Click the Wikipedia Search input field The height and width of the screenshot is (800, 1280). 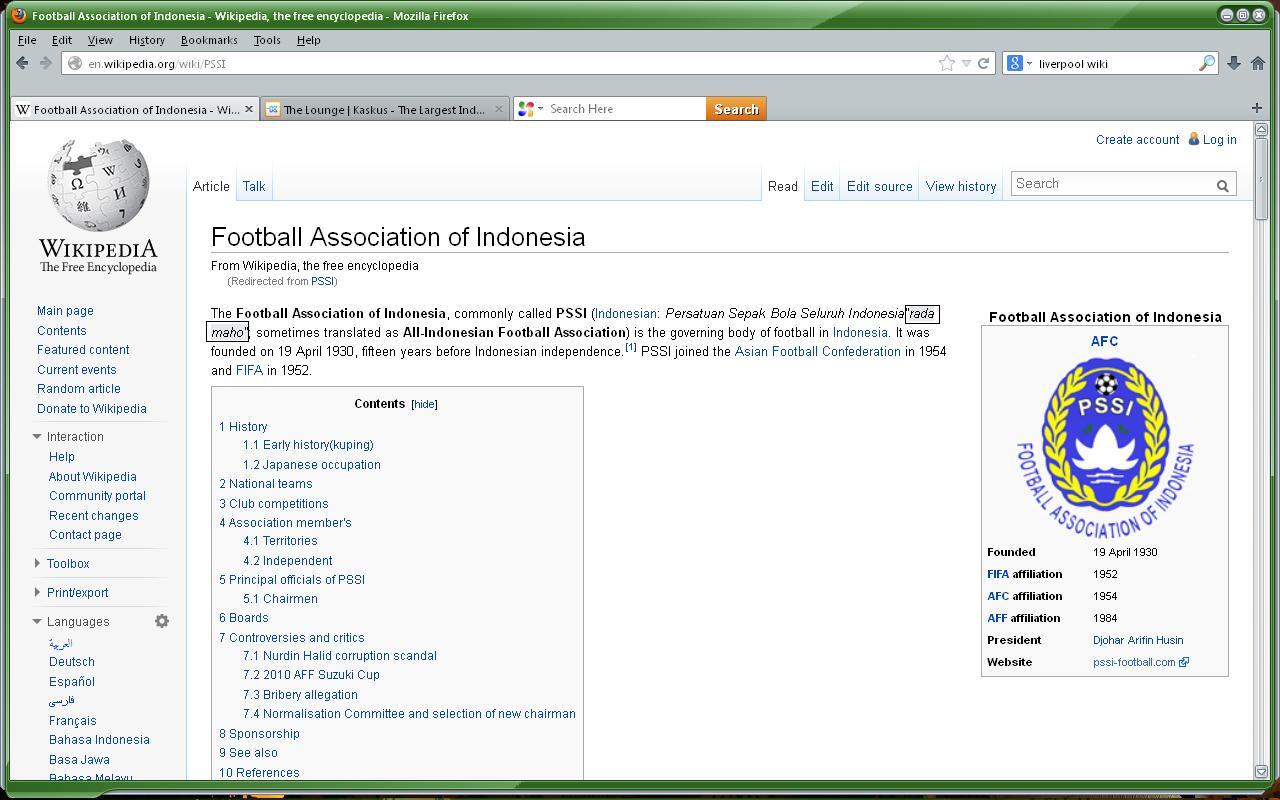1111,184
